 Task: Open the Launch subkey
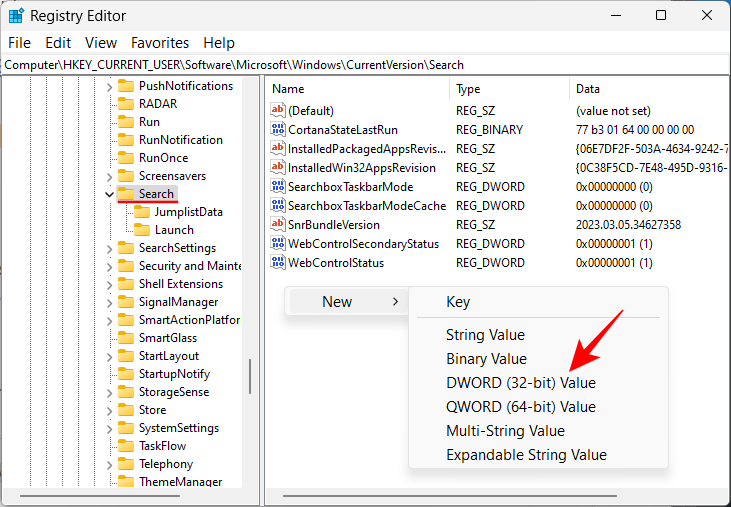coord(174,230)
